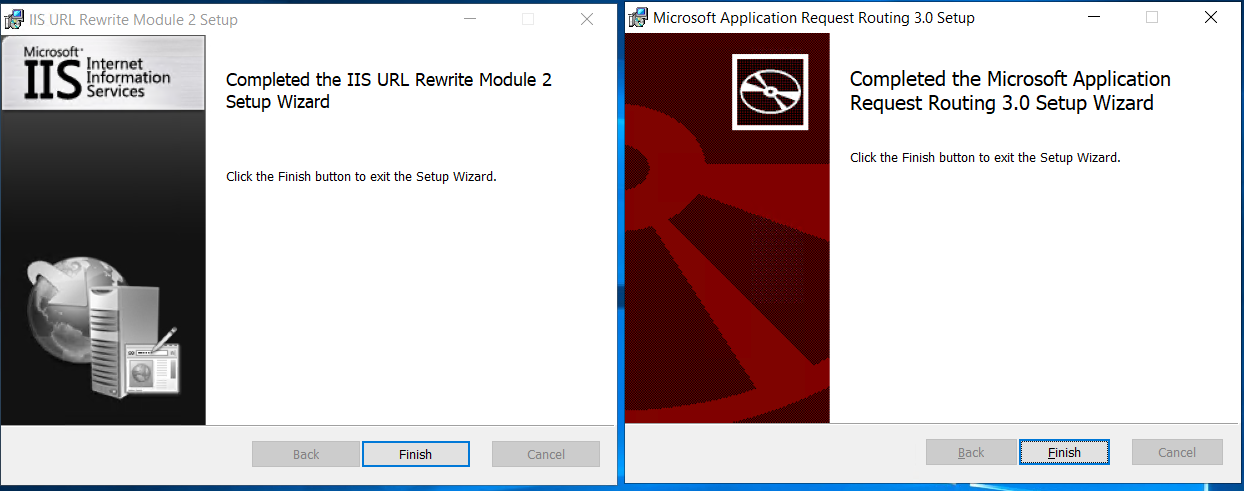The height and width of the screenshot is (491, 1244).
Task: Click 'Completed the Microsoft Application Request Routing' heading
Action: [1010, 90]
